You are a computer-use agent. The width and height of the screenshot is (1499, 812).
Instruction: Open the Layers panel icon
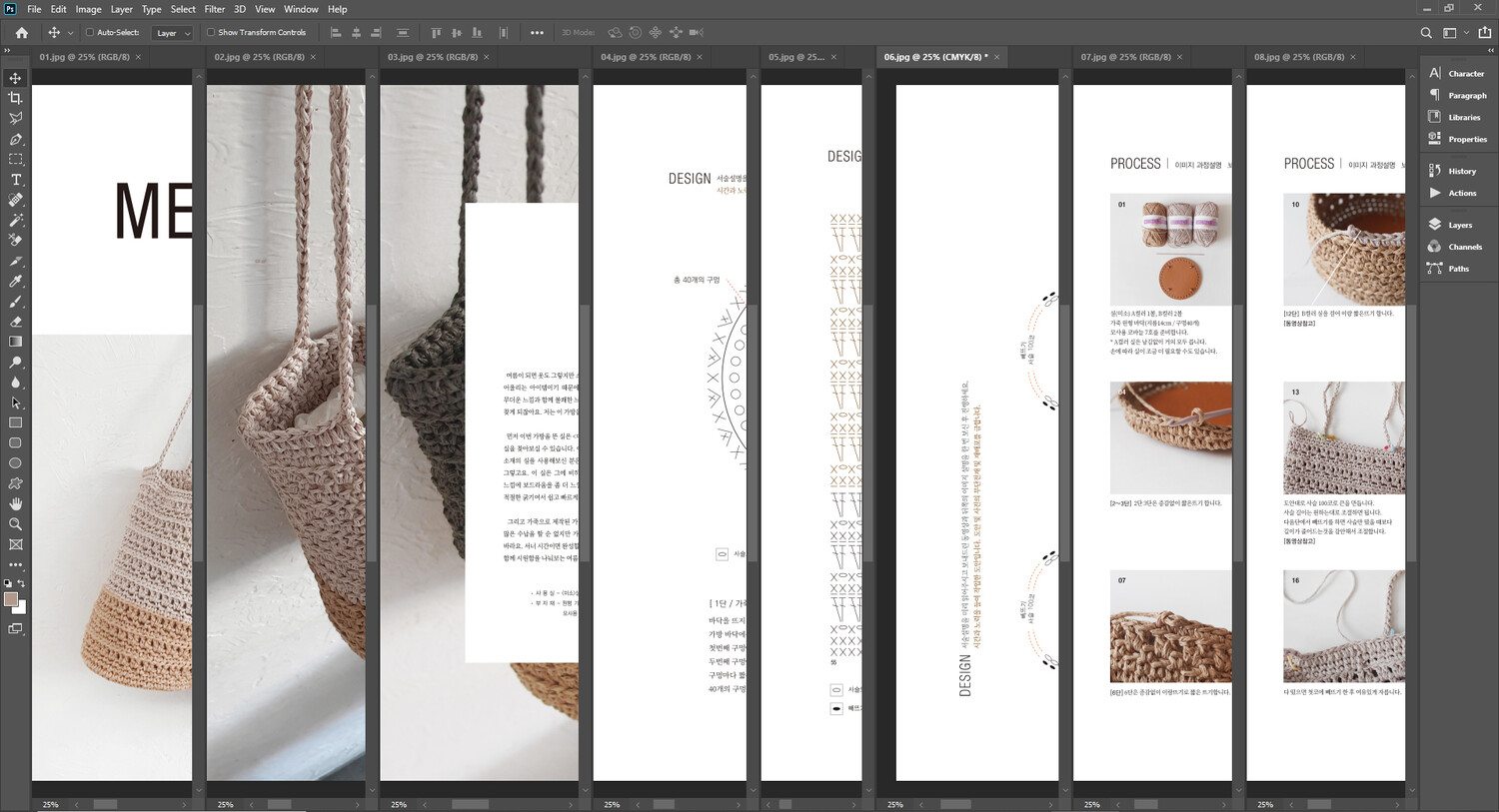(x=1435, y=225)
